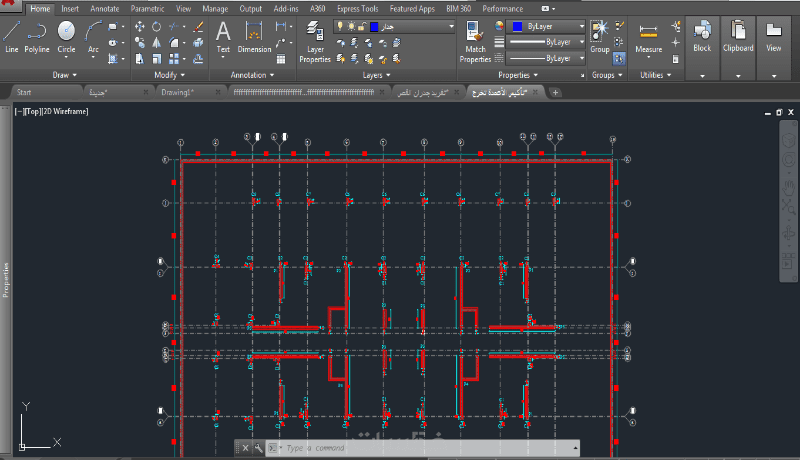This screenshot has width=800, height=460.
Task: Expand the Layers panel
Action: coord(376,75)
